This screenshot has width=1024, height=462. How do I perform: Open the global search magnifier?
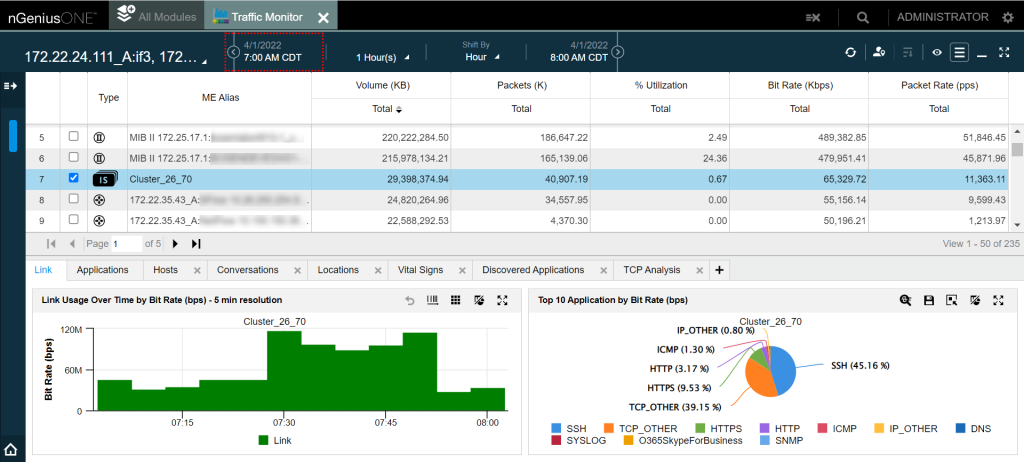click(863, 18)
